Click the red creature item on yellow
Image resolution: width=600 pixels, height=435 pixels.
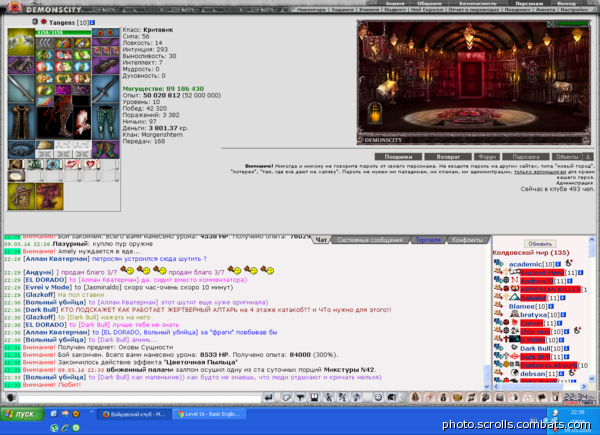tap(49, 196)
